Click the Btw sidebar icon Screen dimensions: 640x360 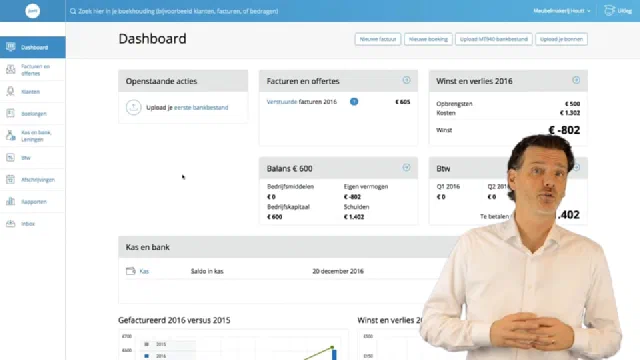(11, 158)
